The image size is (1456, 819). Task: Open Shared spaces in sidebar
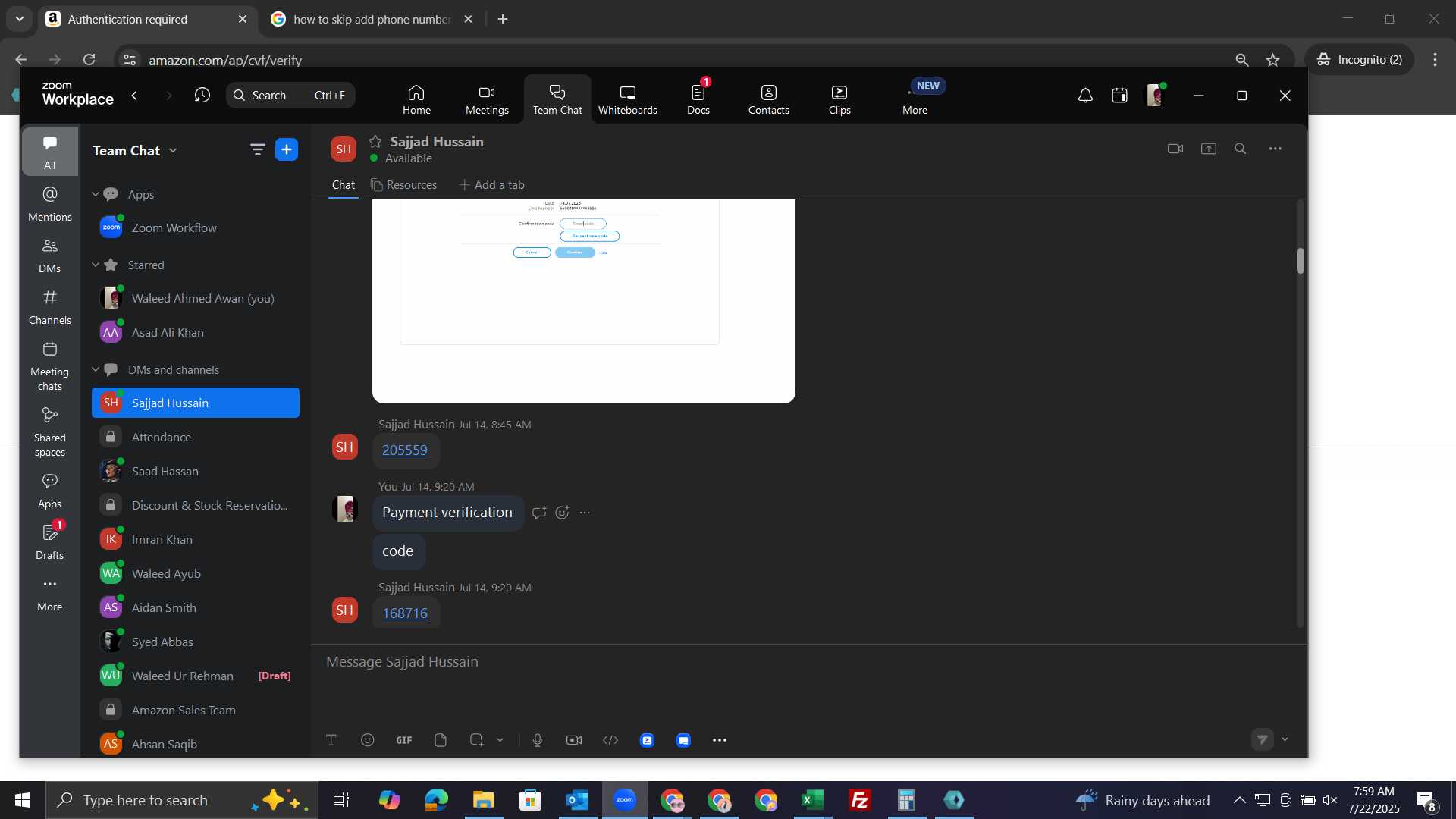50,432
